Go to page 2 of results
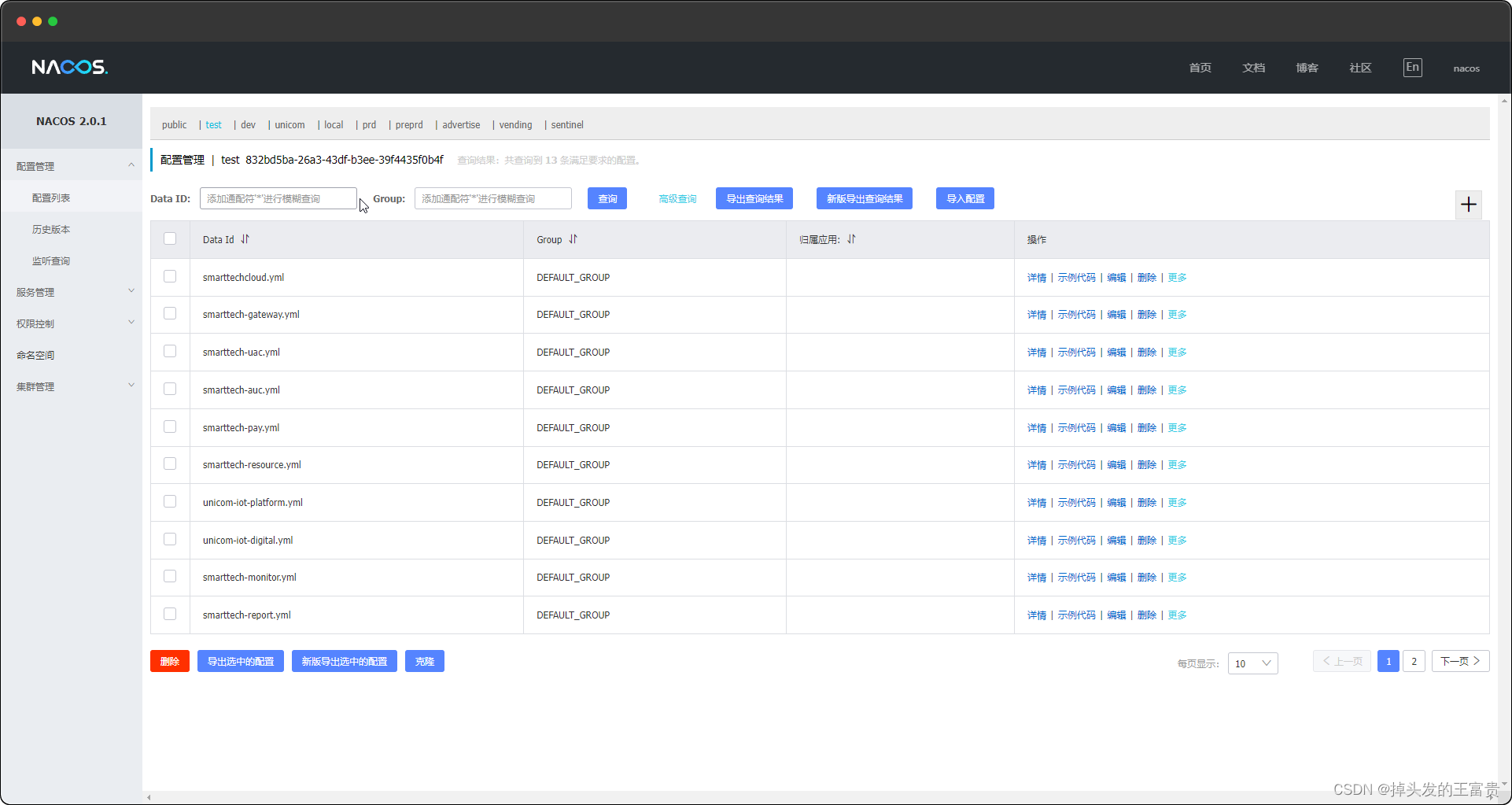The width and height of the screenshot is (1512, 805). pos(1414,661)
